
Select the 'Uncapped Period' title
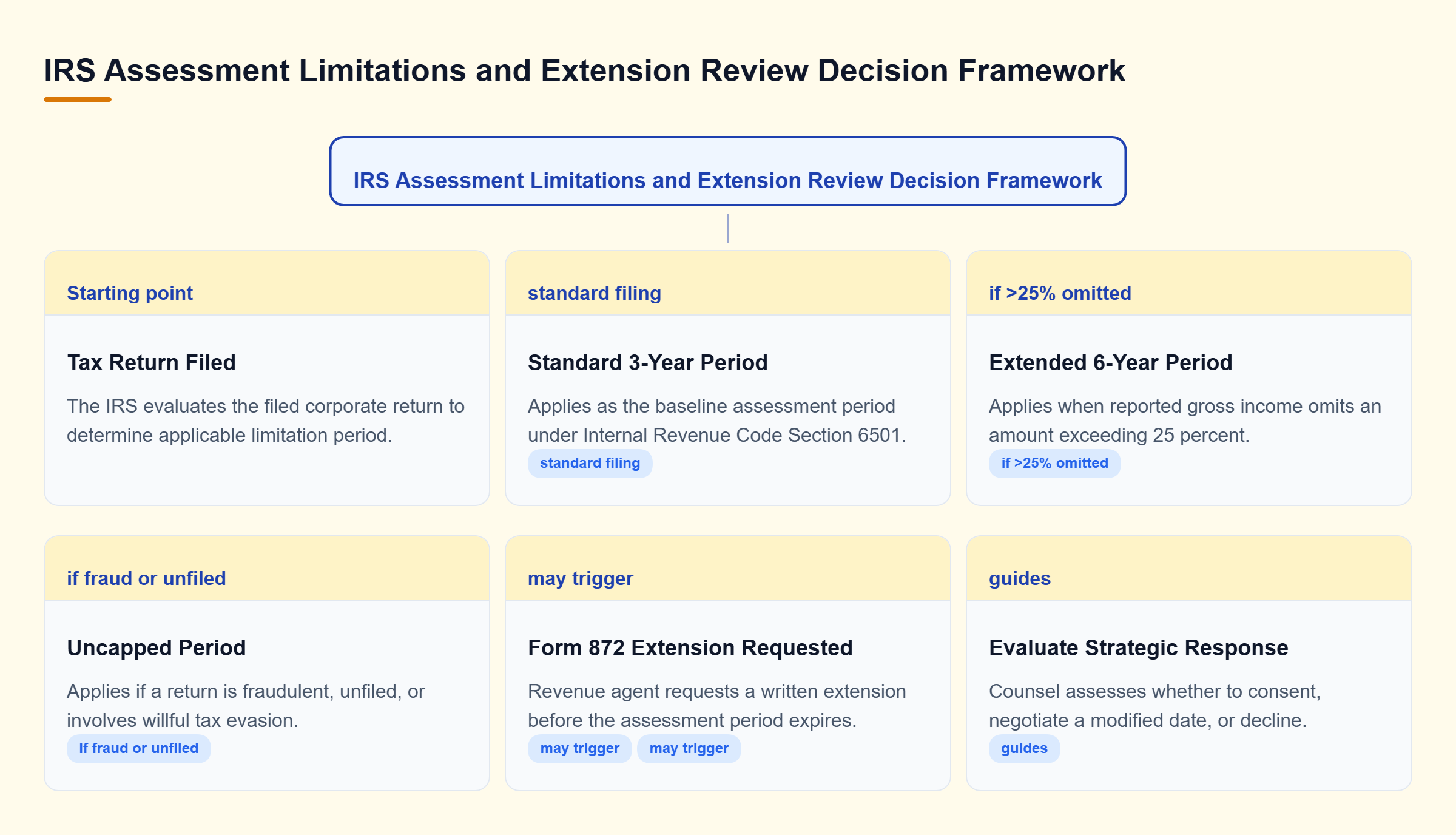pyautogui.click(x=157, y=647)
